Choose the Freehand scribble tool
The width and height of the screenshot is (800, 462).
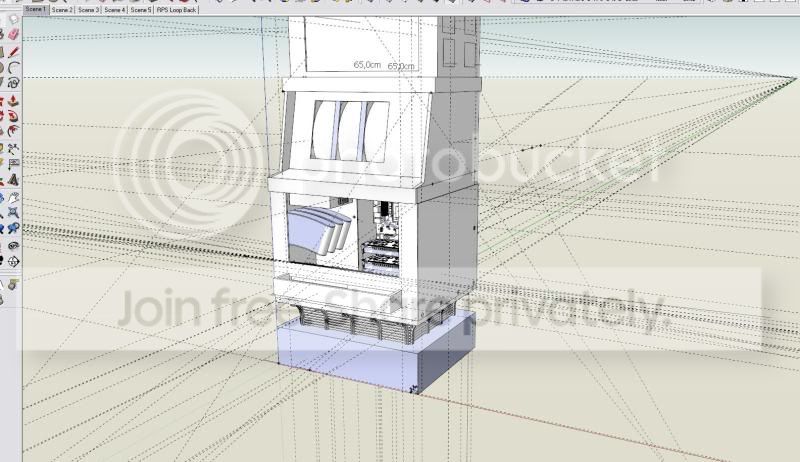(14, 82)
